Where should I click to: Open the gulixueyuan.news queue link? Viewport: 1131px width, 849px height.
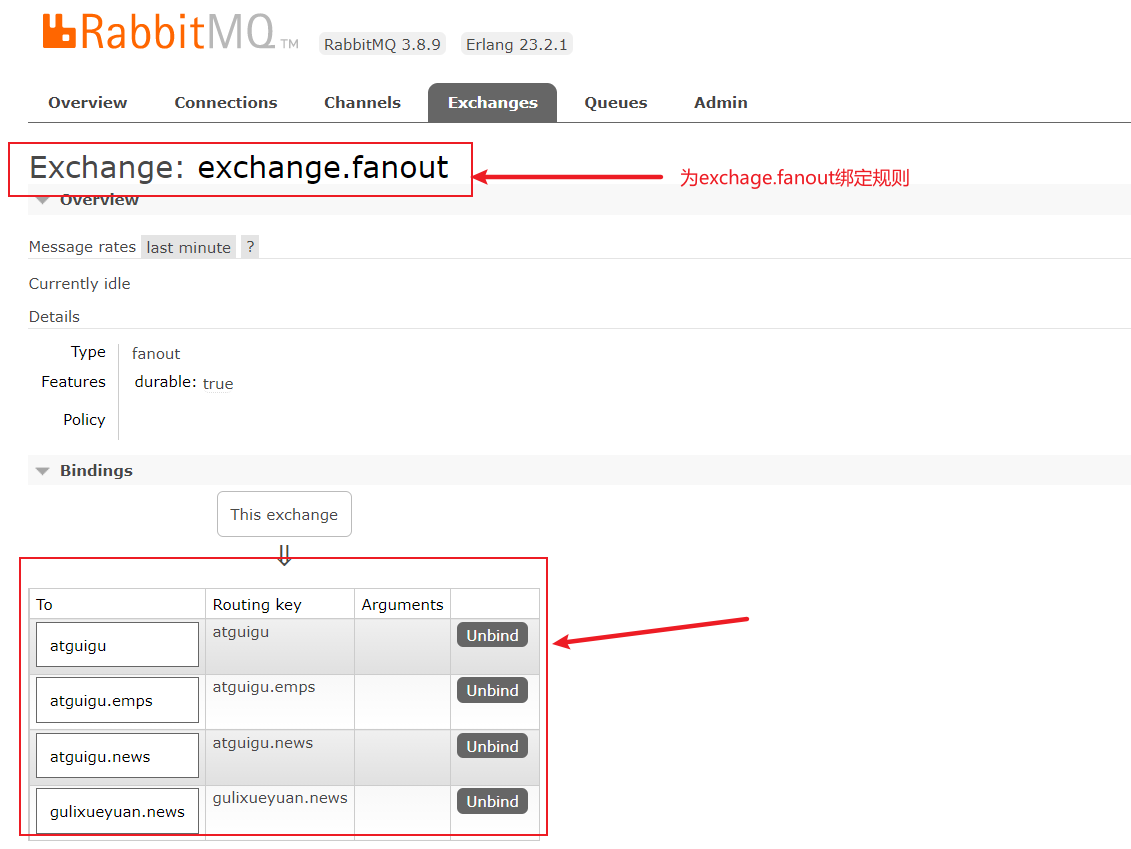click(x=117, y=811)
